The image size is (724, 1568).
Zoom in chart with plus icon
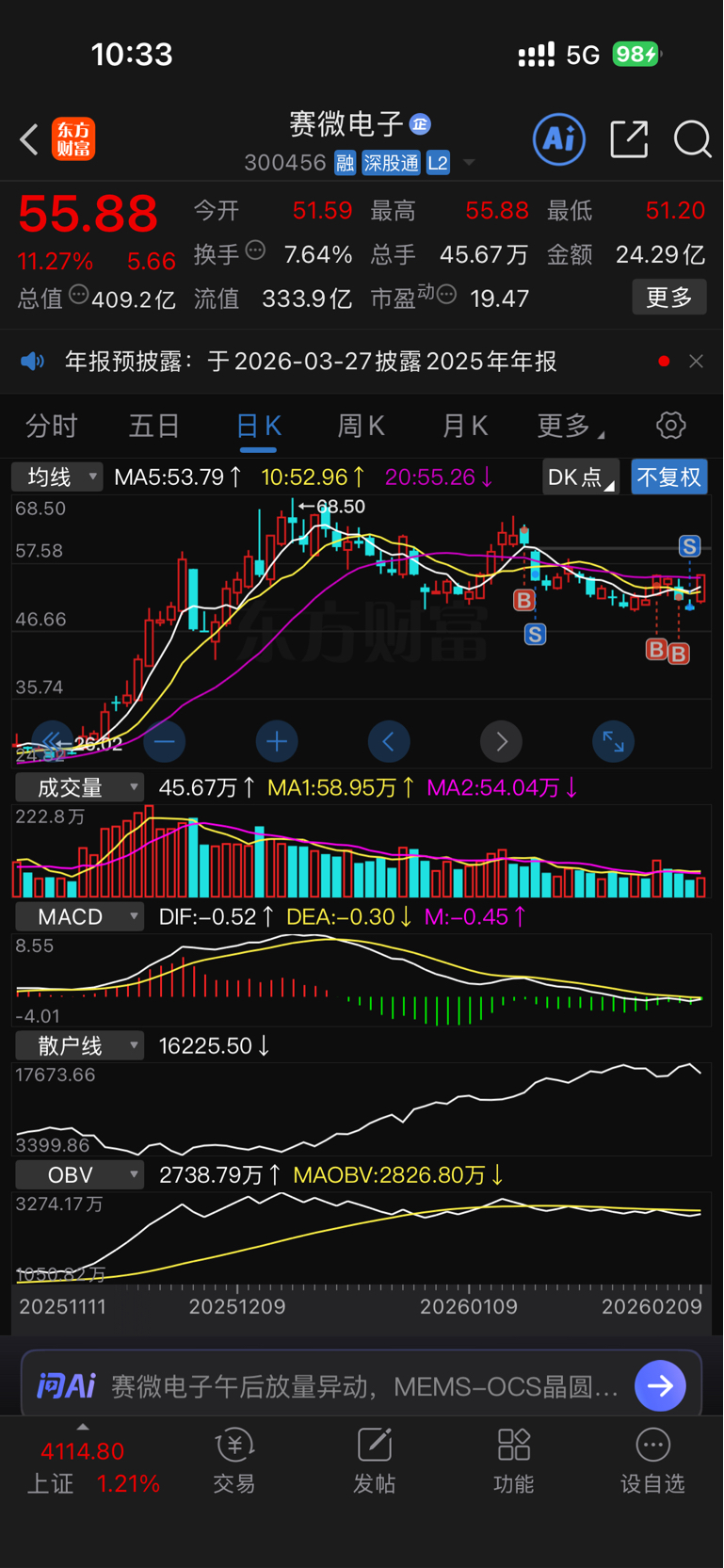(x=277, y=742)
